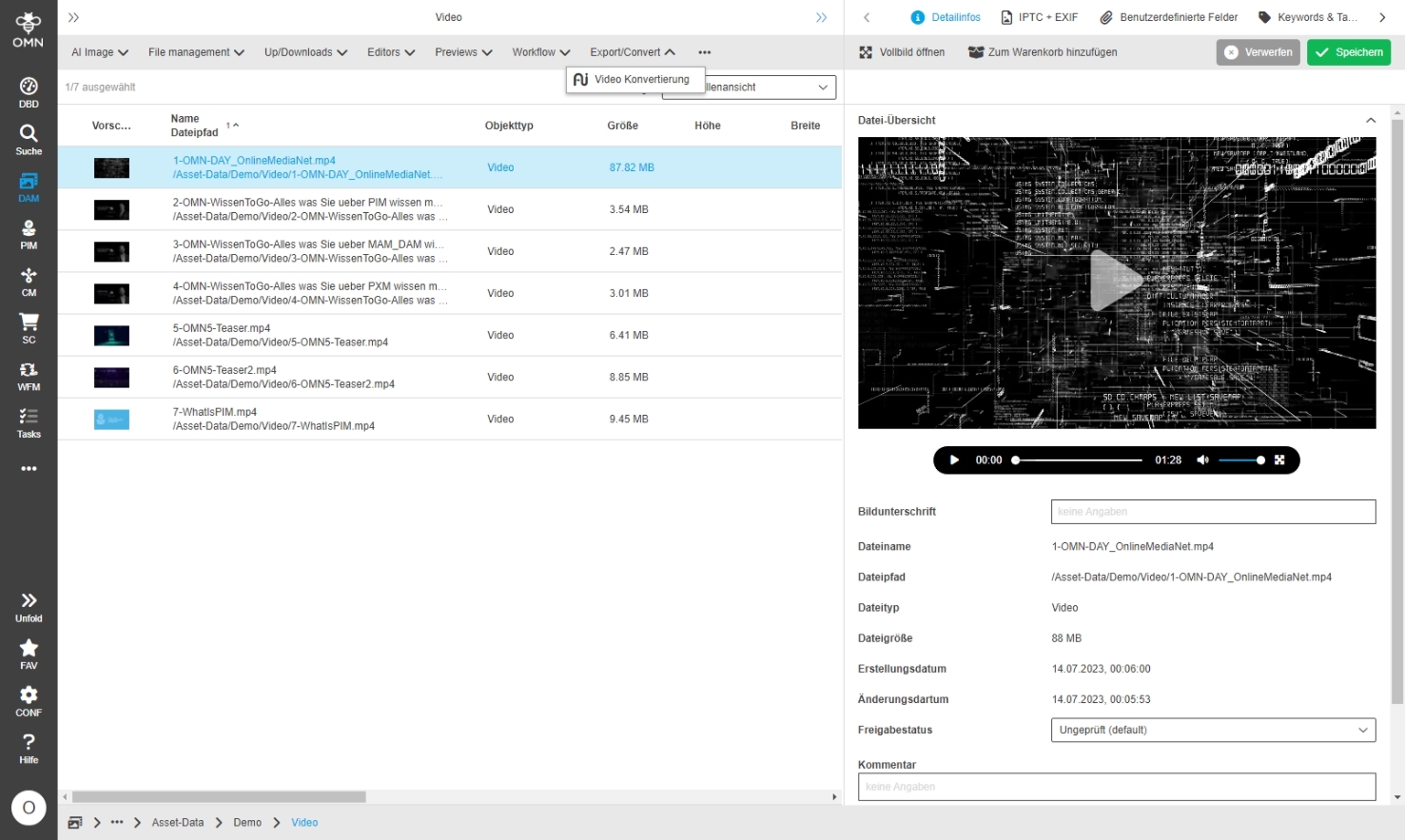Mute the video with speaker icon
Screen dimensions: 1405x840
[x=1202, y=460]
